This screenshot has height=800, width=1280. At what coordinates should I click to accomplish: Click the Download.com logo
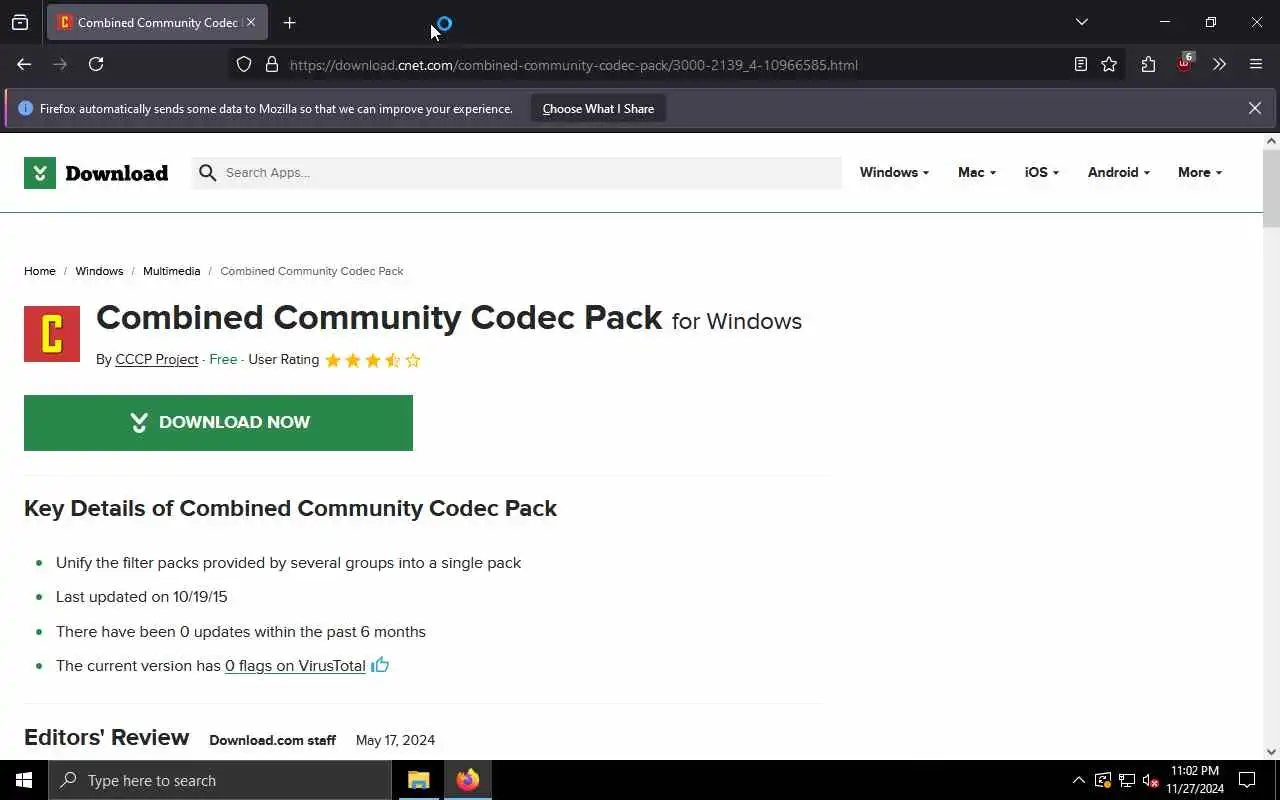(96, 173)
